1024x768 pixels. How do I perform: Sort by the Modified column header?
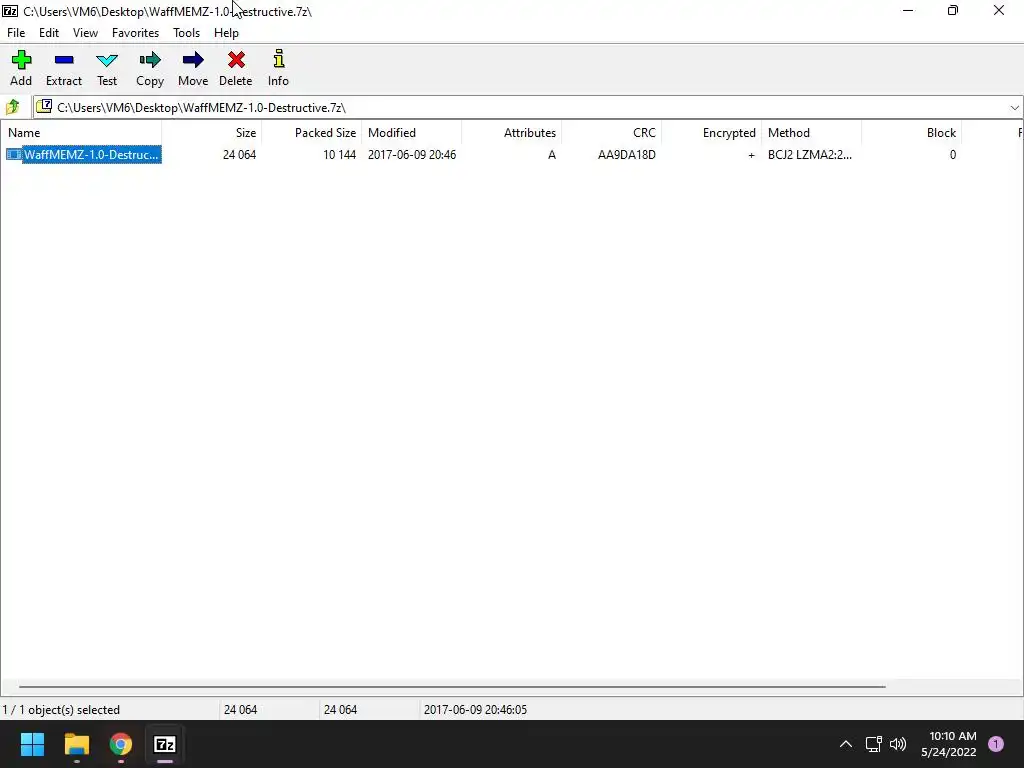click(x=411, y=133)
